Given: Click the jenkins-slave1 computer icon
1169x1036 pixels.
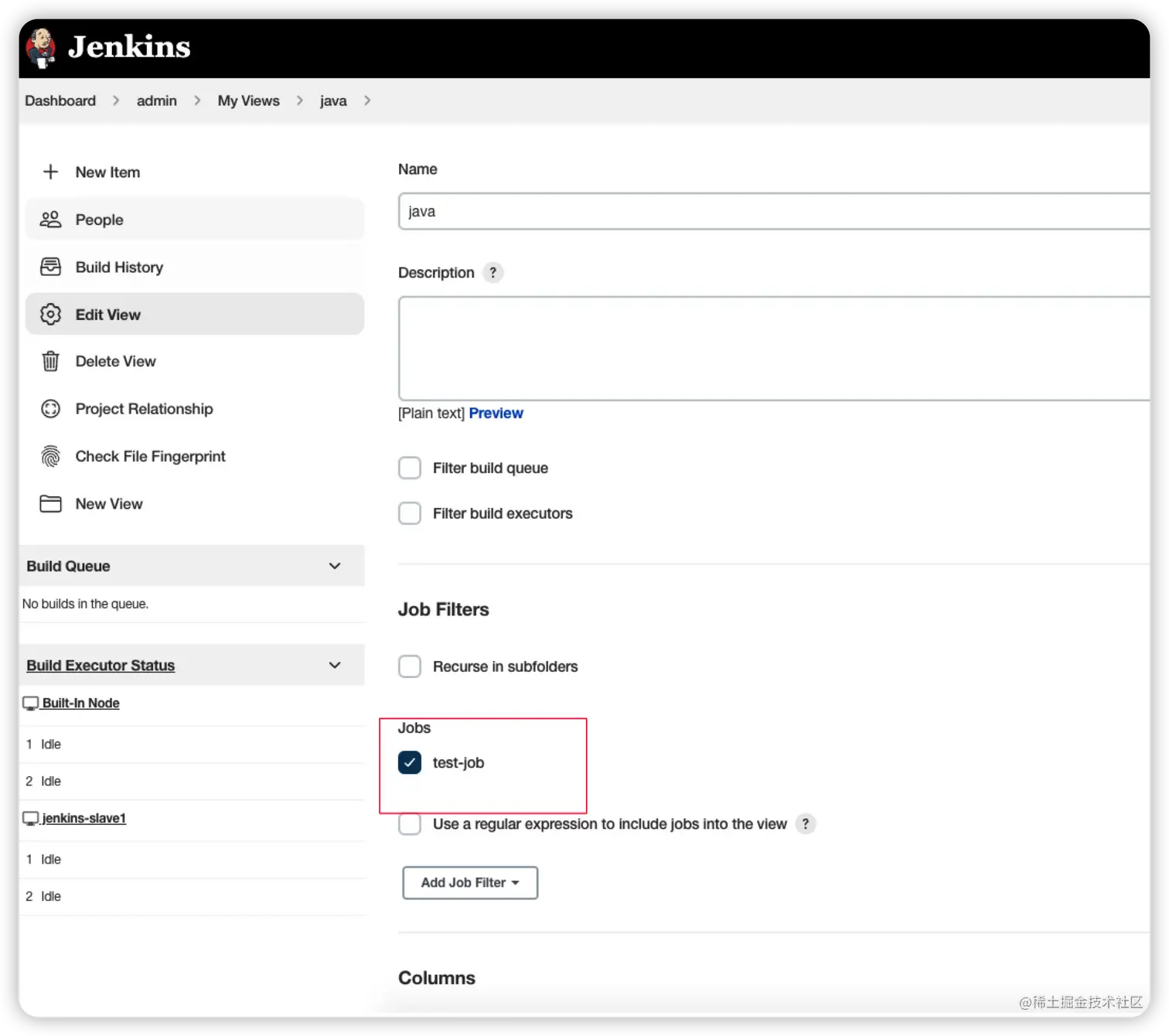Looking at the screenshot, I should 30,819.
